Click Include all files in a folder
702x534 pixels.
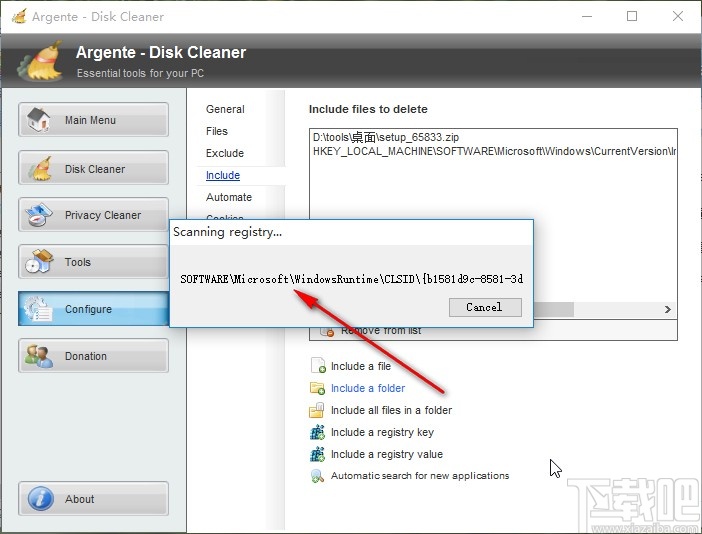coord(391,410)
